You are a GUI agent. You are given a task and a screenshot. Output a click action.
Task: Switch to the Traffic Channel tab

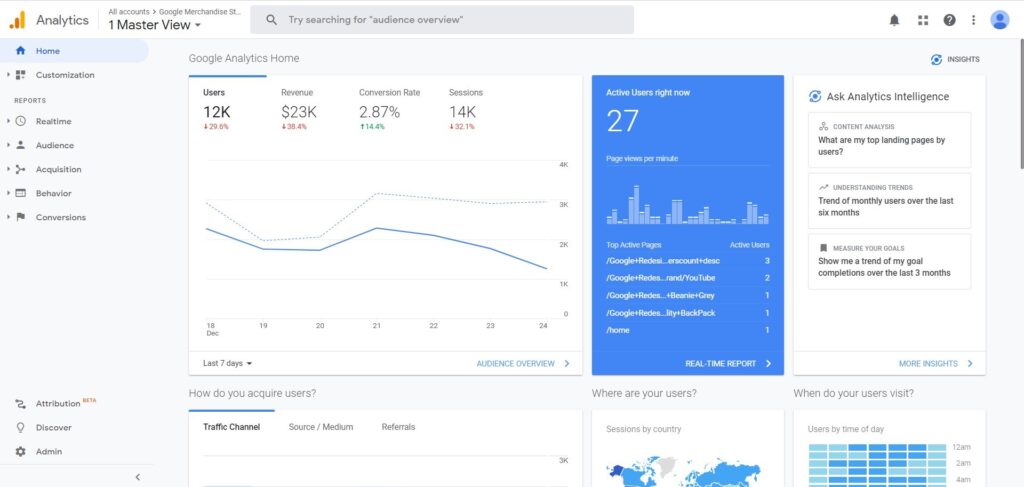pyautogui.click(x=231, y=427)
